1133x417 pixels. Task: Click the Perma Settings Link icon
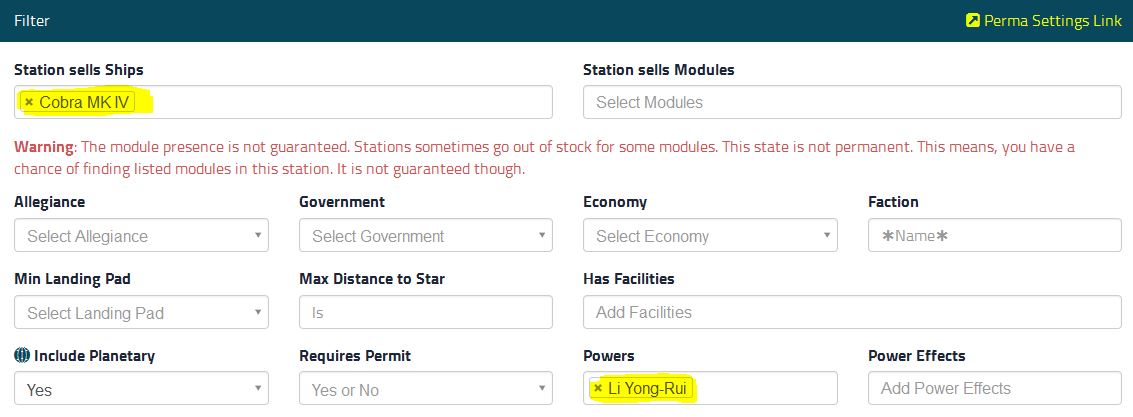point(973,21)
